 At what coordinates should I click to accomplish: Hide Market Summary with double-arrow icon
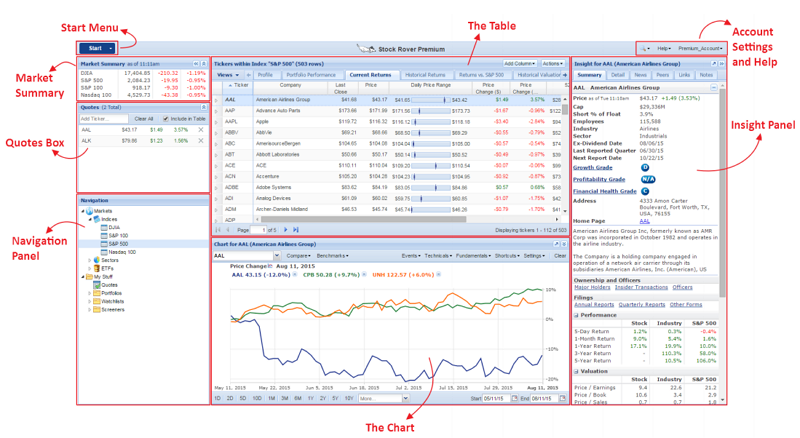click(195, 64)
